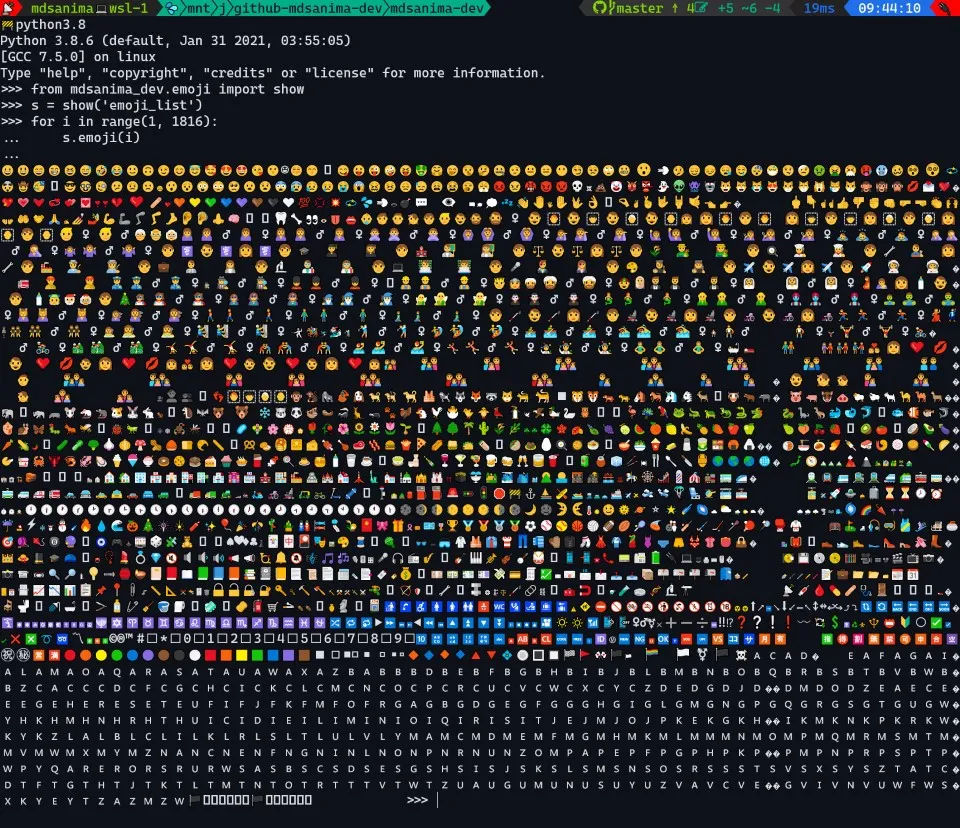Viewport: 960px width, 828px height.
Task: Click github-mdsanima-dev in the path
Action: coord(309,8)
